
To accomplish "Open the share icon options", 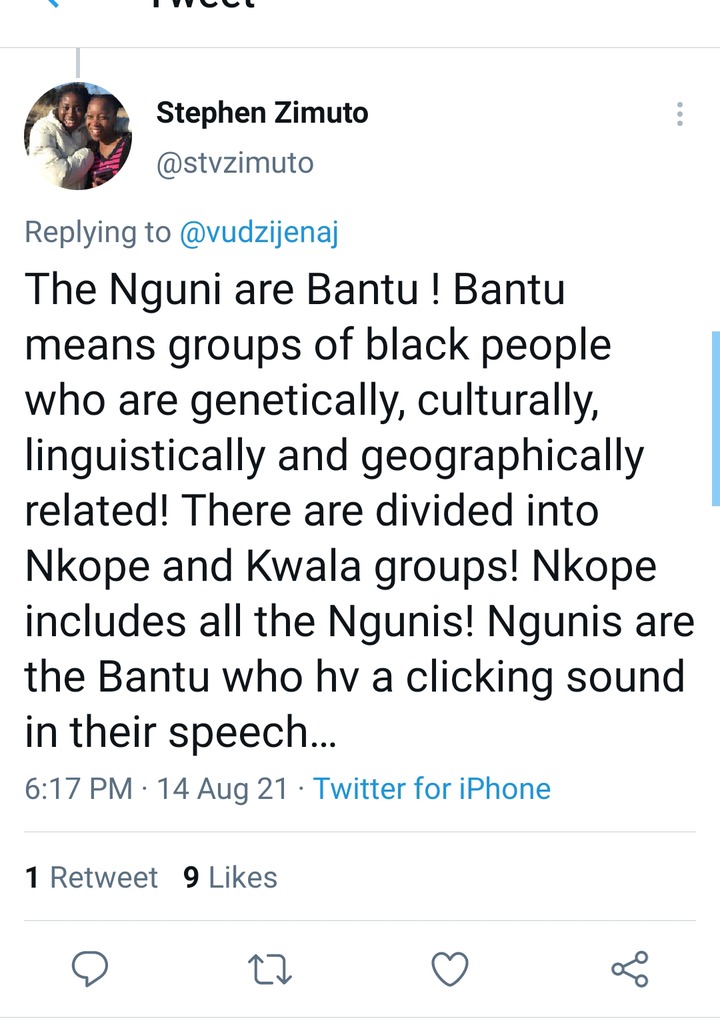I will pos(630,969).
